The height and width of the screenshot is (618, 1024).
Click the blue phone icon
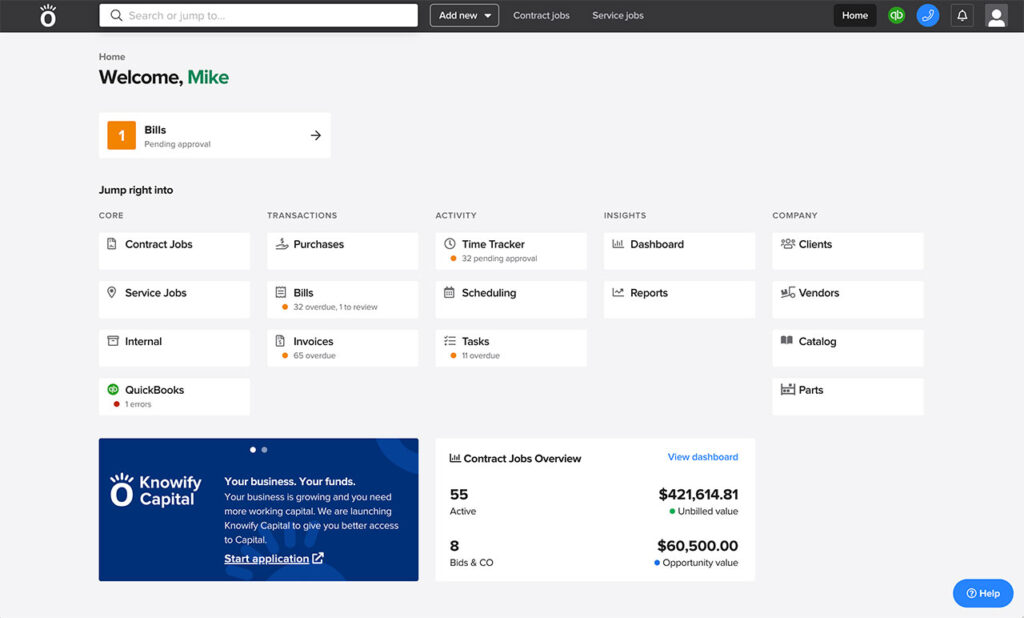coord(928,15)
